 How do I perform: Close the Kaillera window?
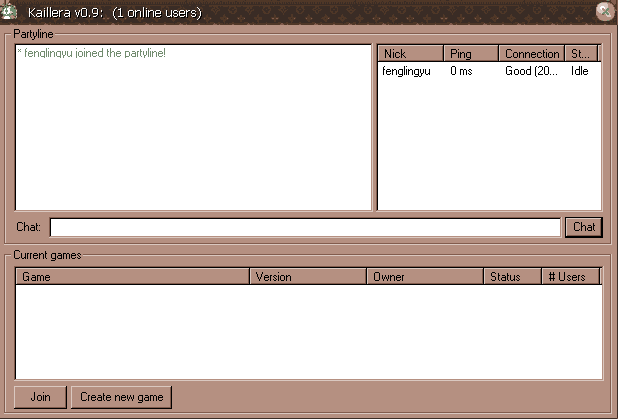click(x=605, y=11)
